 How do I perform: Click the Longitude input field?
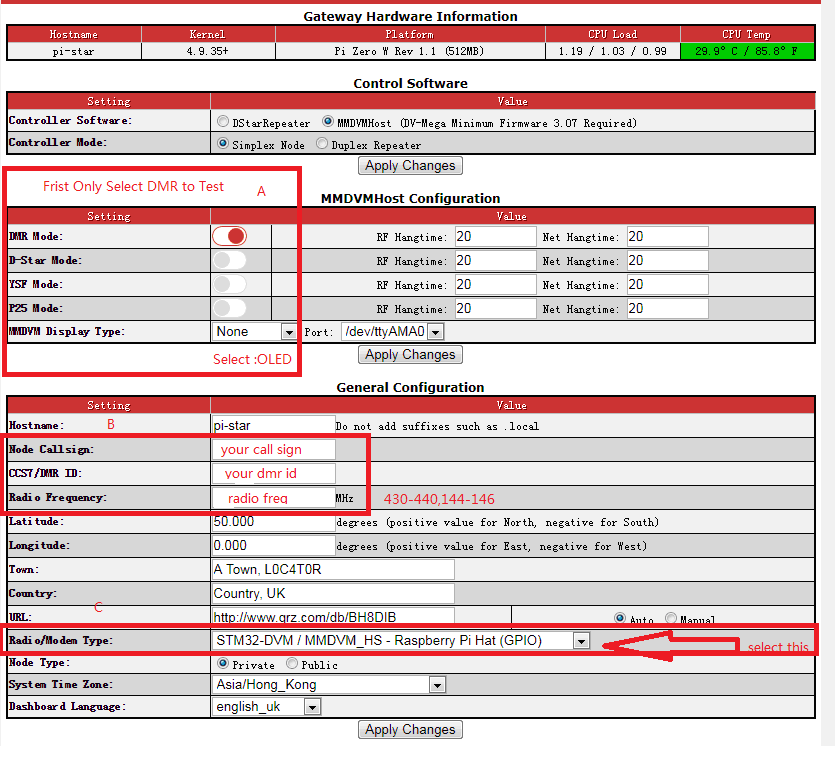[x=274, y=545]
